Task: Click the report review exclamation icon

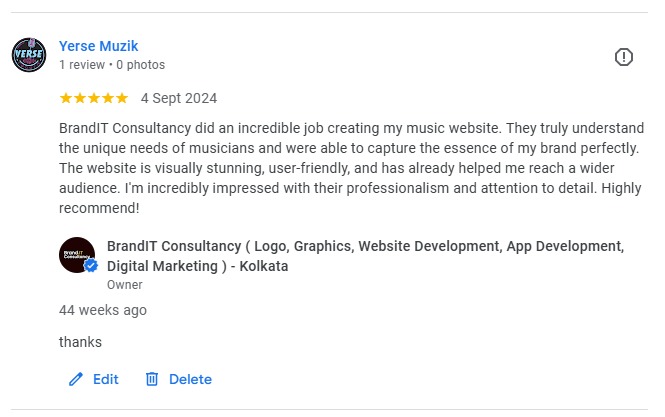Action: [x=624, y=57]
